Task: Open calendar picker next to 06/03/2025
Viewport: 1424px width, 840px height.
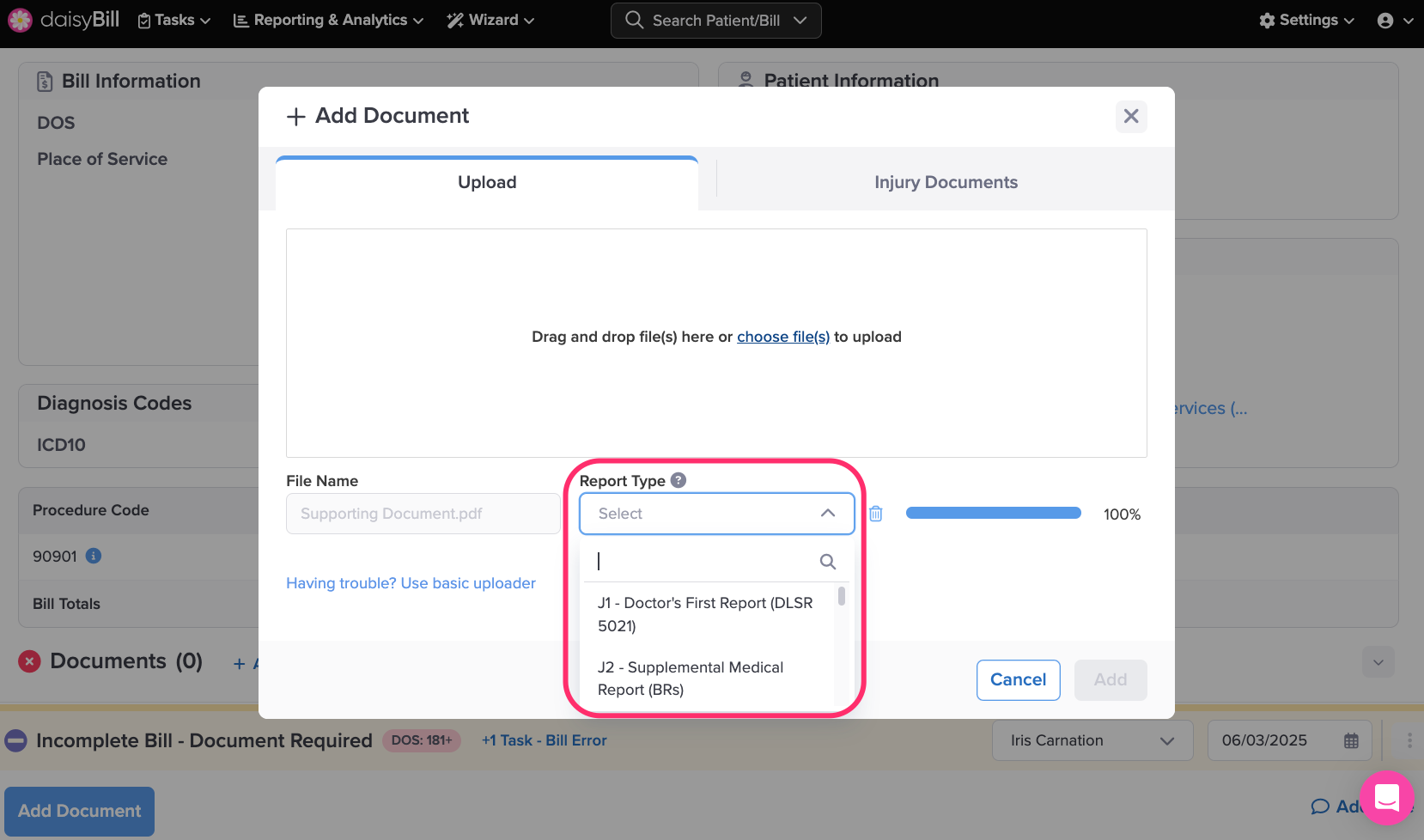Action: coord(1351,740)
